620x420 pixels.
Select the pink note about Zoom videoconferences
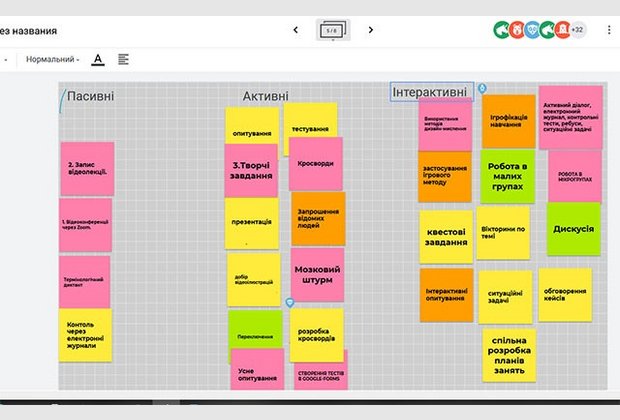click(85, 225)
